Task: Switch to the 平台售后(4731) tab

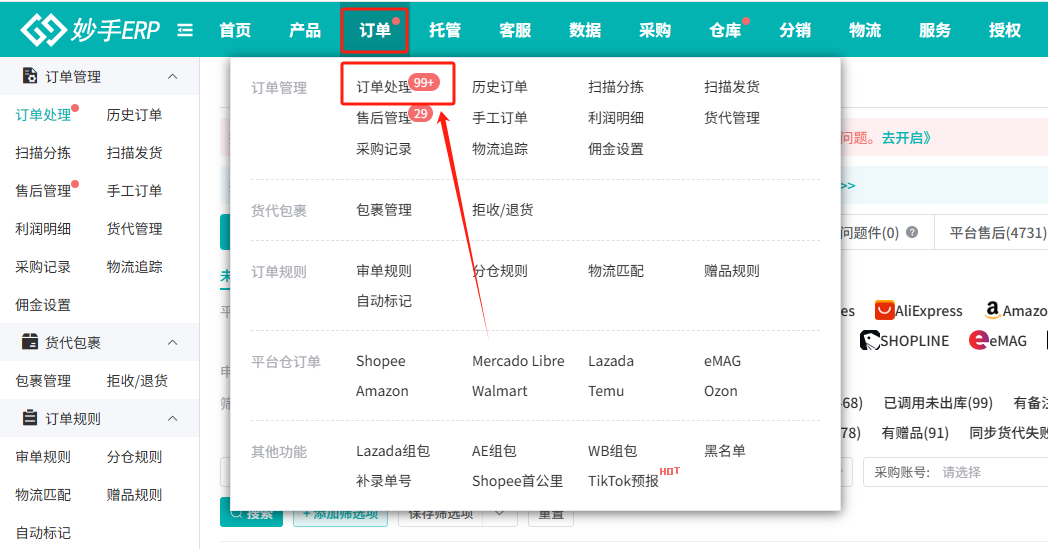Action: coord(996,233)
